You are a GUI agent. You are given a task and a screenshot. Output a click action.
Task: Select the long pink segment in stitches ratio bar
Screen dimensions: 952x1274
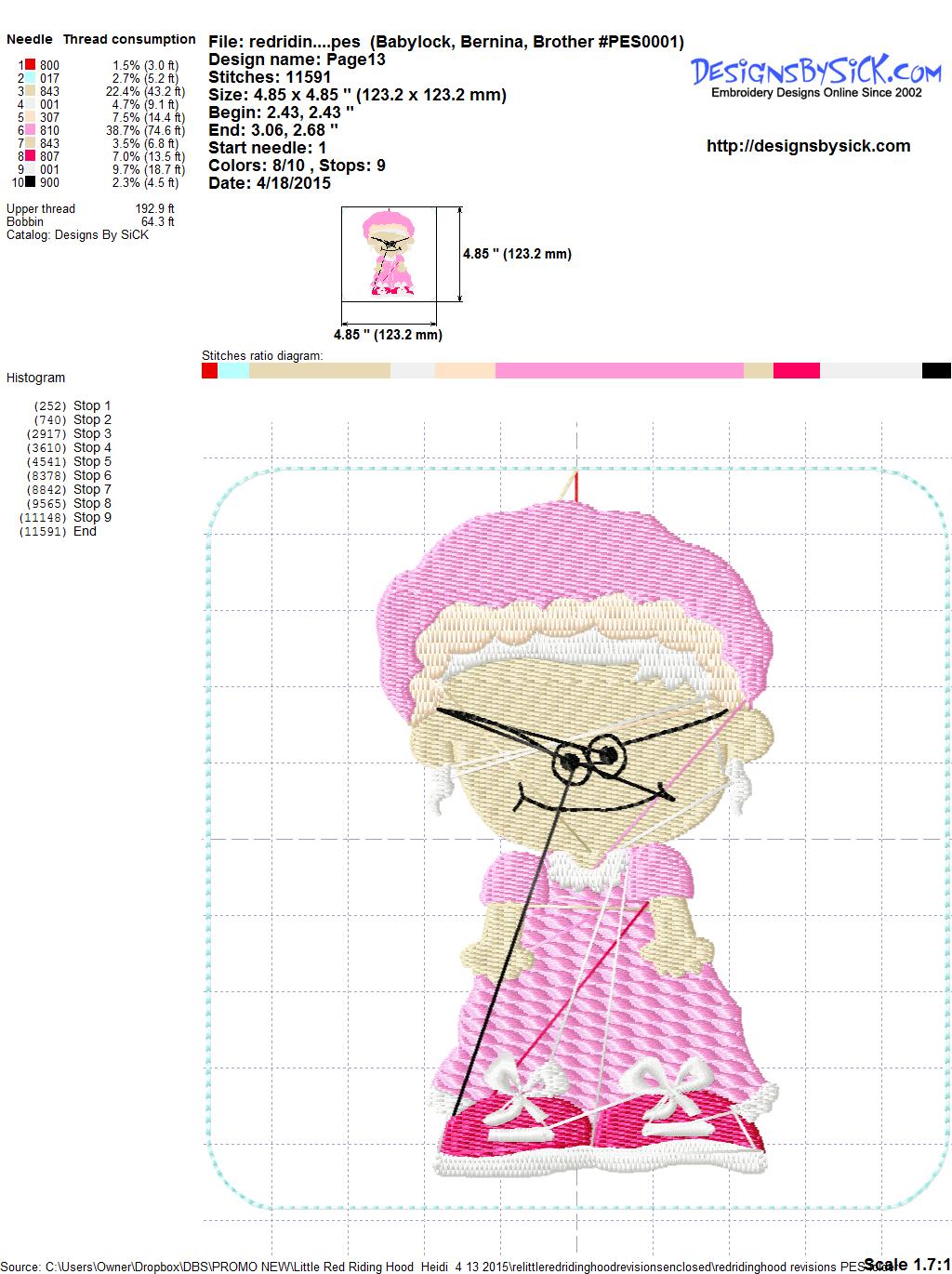pyautogui.click(x=618, y=371)
